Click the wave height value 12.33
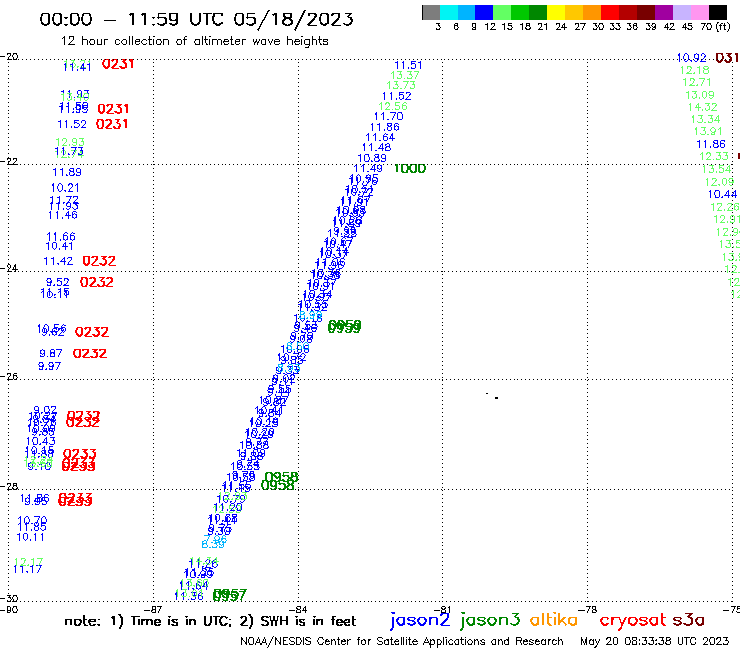This screenshot has height=650, width=740. click(x=714, y=156)
